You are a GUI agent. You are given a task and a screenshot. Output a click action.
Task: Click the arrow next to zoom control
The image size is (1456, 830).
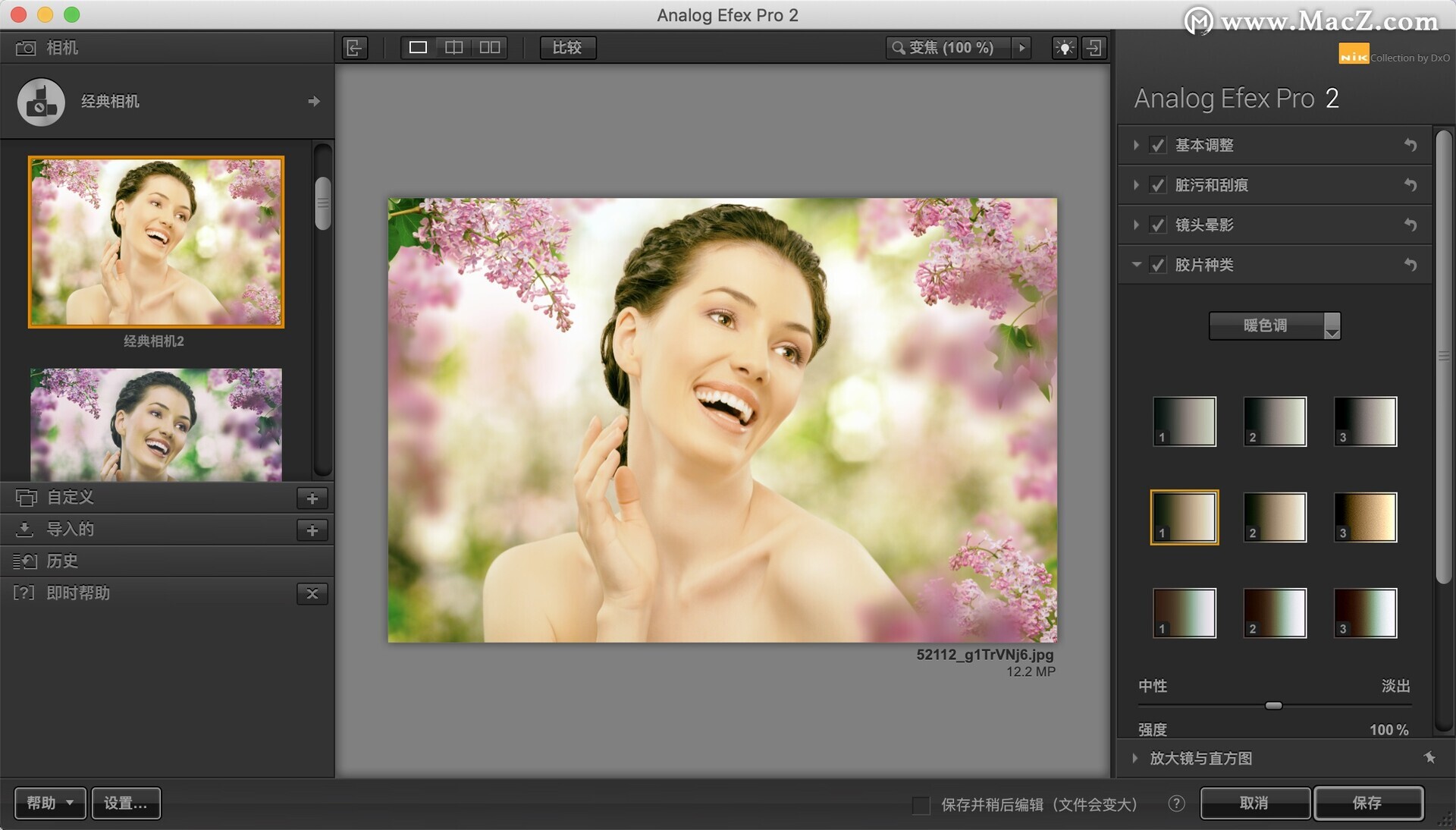pos(1021,48)
